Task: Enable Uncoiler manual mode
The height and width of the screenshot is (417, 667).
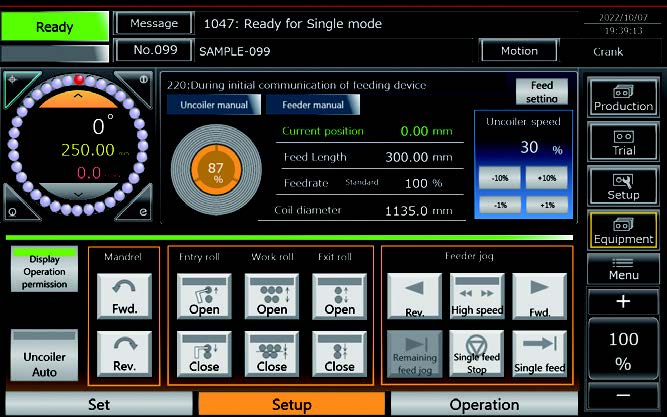Action: [x=214, y=105]
